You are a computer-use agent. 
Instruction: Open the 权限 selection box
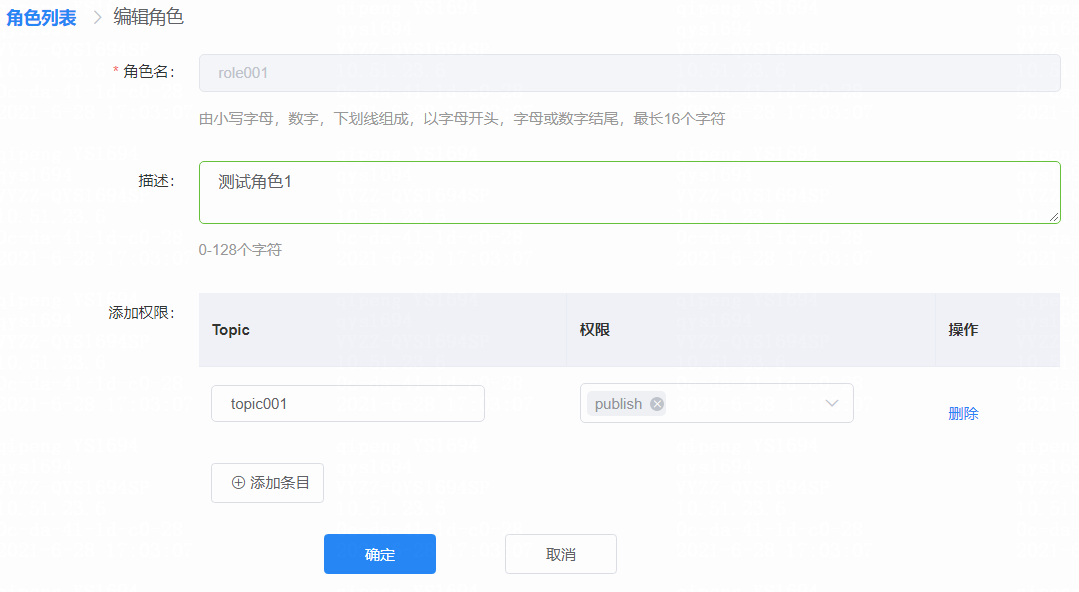750,403
